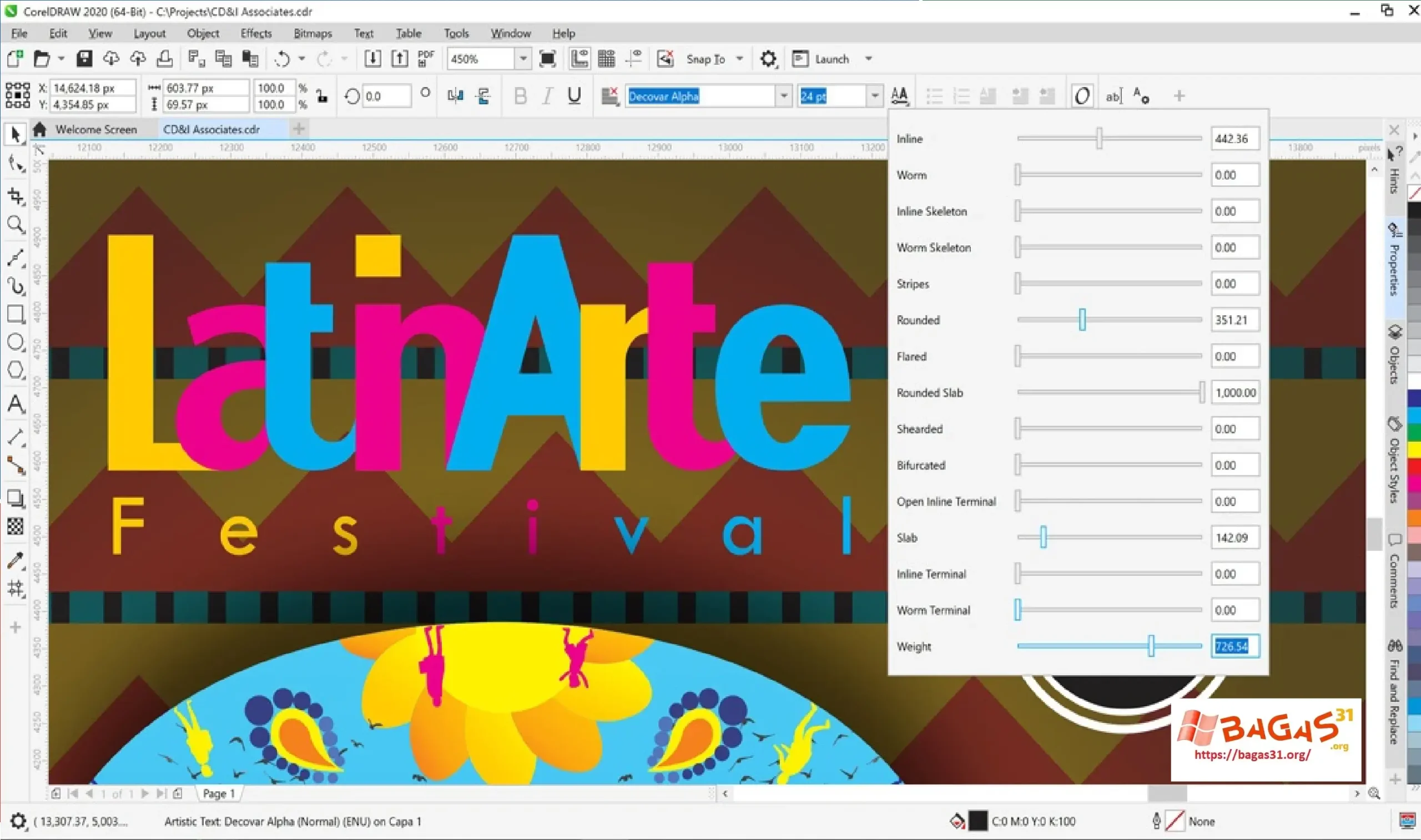Viewport: 1421px width, 840px height.
Task: Switch to the Welcome Screen tab
Action: click(96, 129)
